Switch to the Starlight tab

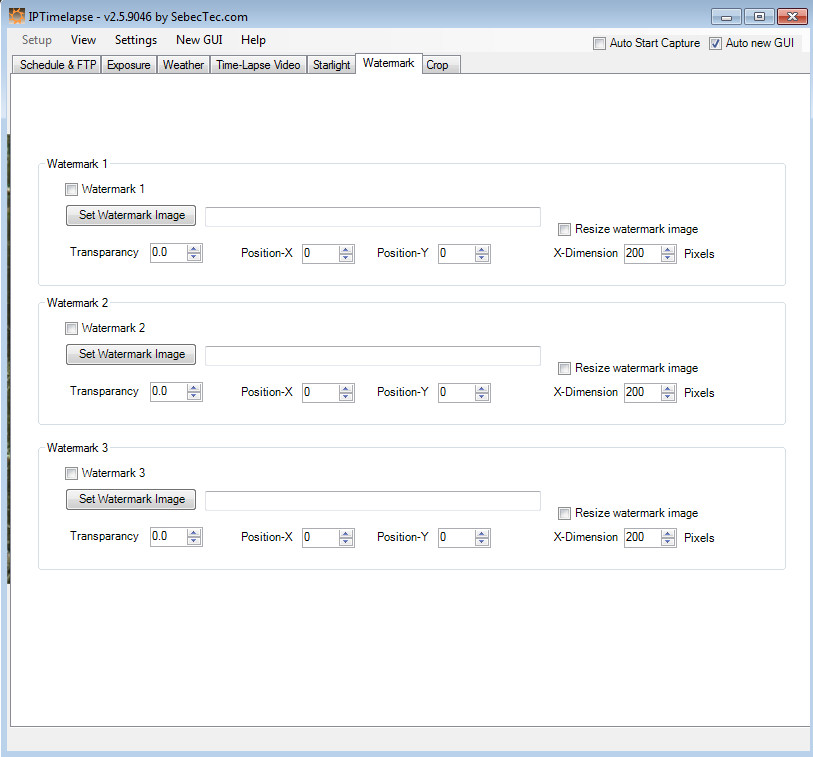[x=331, y=65]
